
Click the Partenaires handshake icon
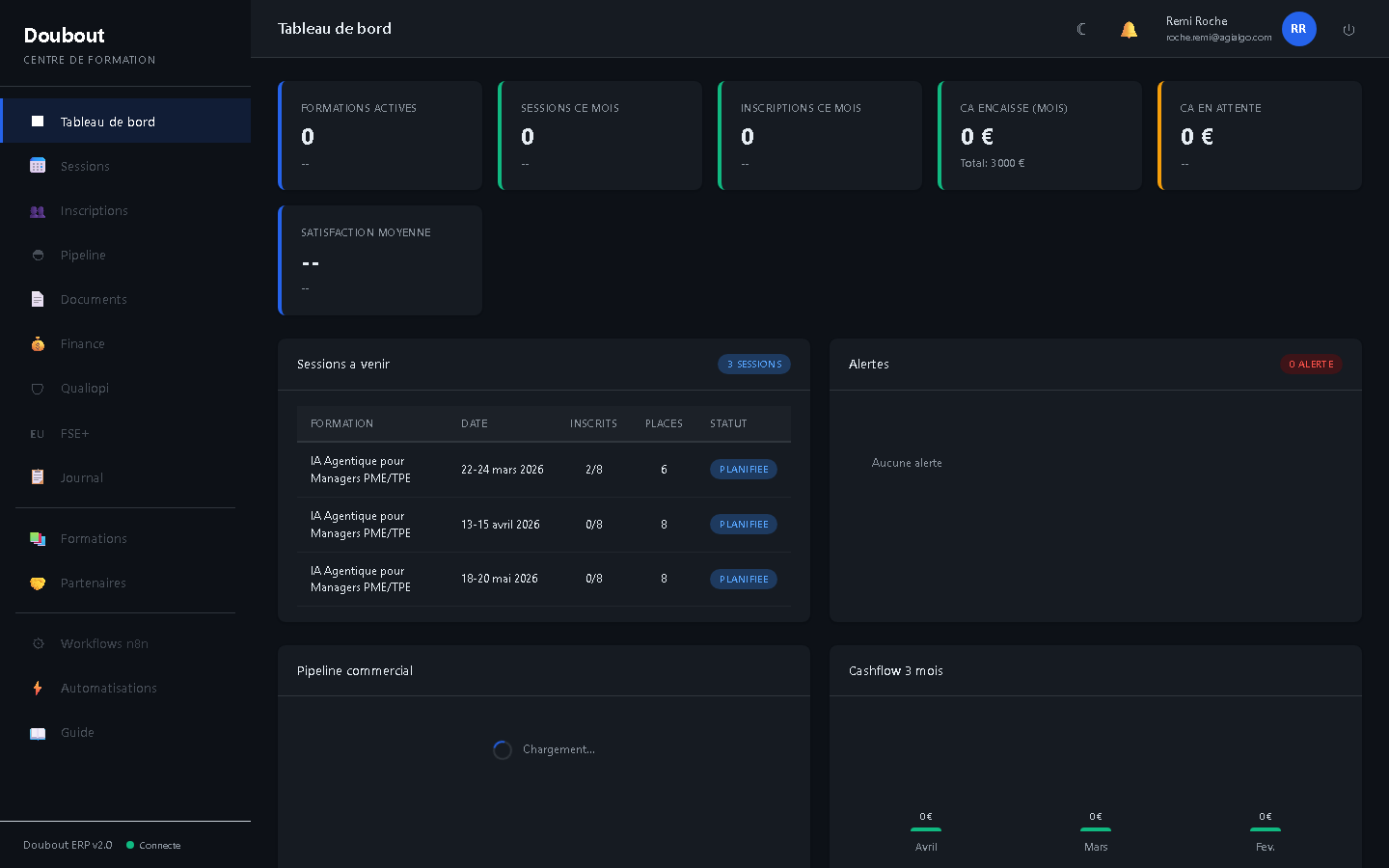click(38, 583)
